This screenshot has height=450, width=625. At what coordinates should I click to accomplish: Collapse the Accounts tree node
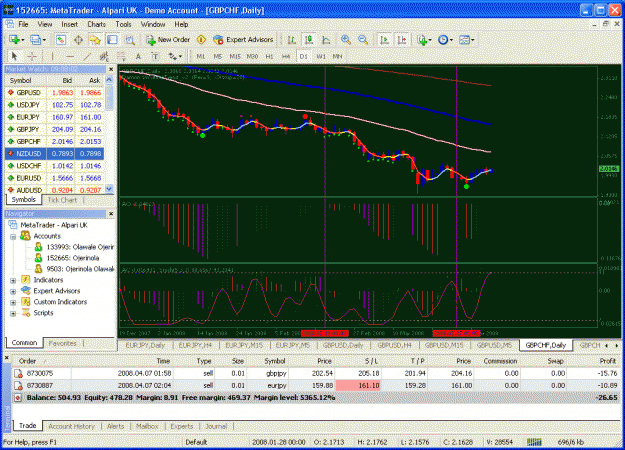tap(13, 236)
